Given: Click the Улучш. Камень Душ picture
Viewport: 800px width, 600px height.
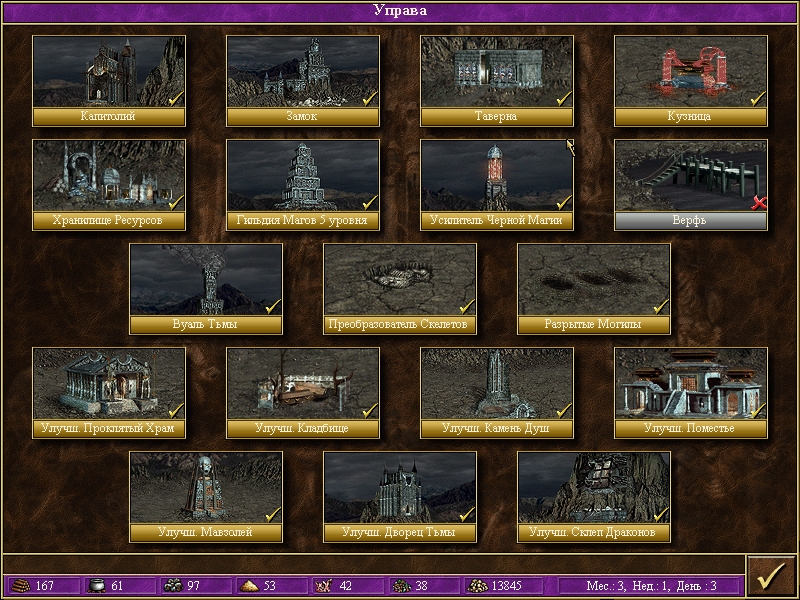Looking at the screenshot, I should tap(497, 384).
